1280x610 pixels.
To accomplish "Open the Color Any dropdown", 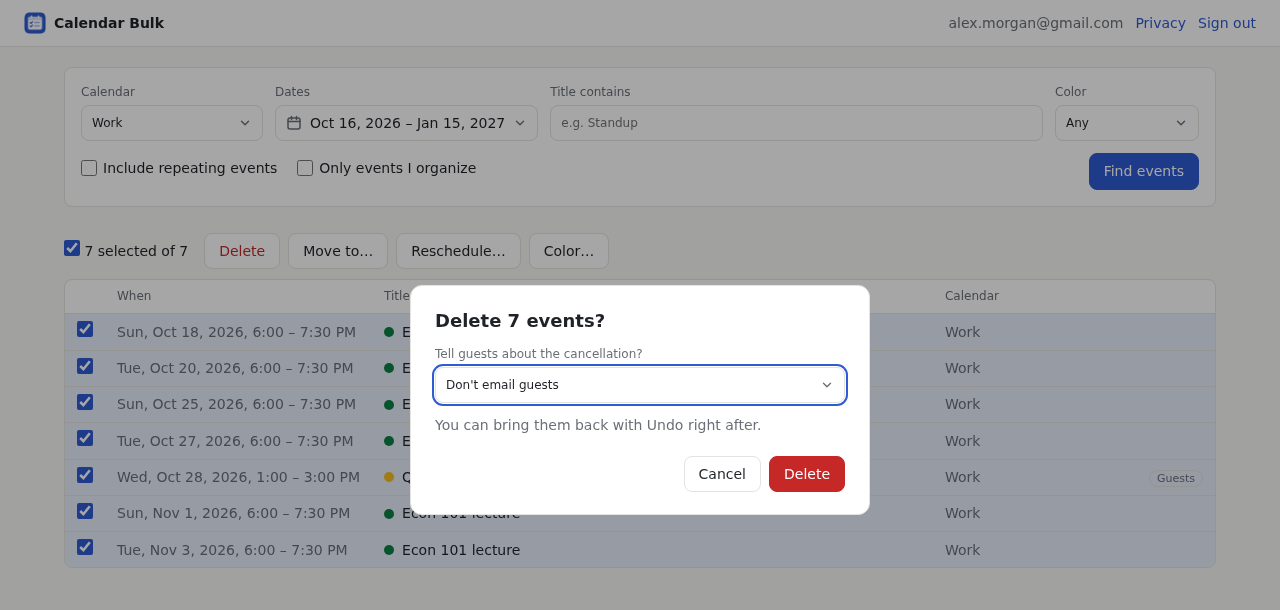I will 1127,123.
